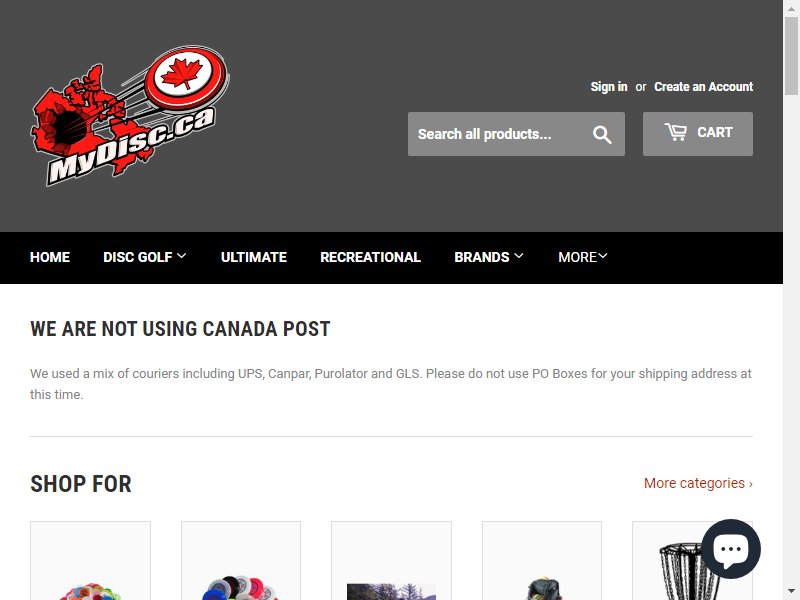The image size is (800, 600).
Task: Expand the Brands dropdown menu
Action: point(489,257)
